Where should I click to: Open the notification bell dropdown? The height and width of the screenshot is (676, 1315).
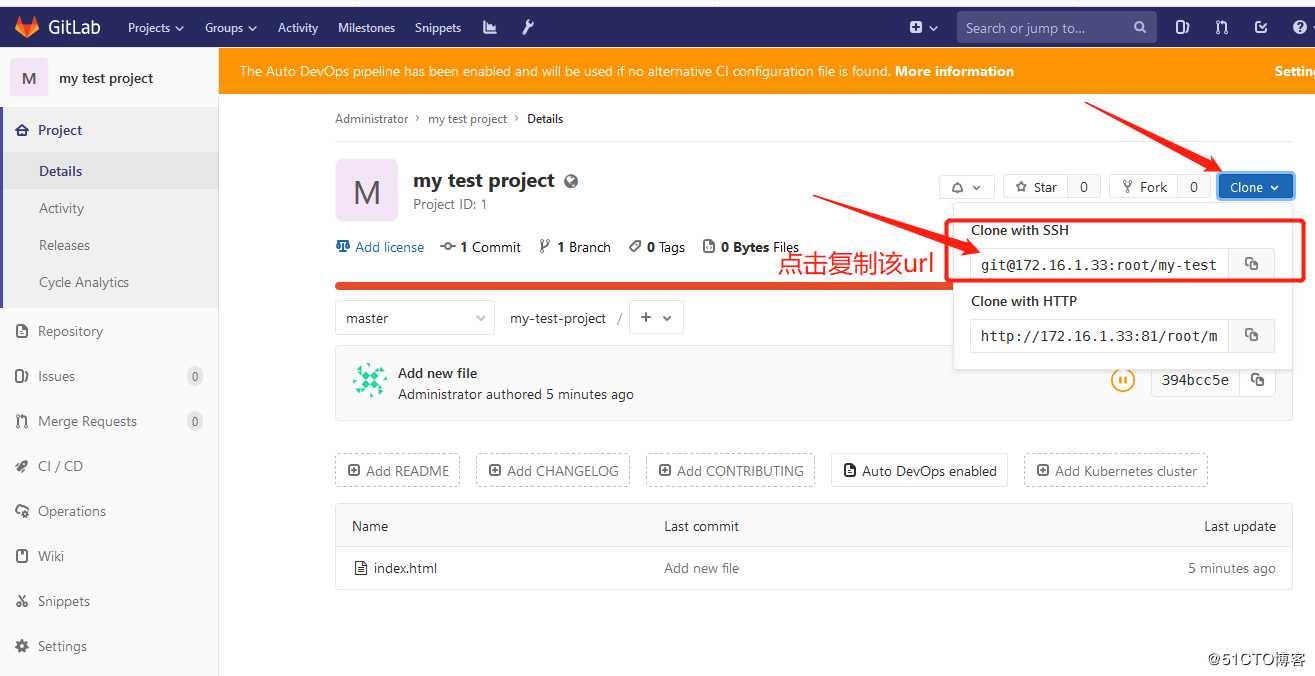(966, 187)
